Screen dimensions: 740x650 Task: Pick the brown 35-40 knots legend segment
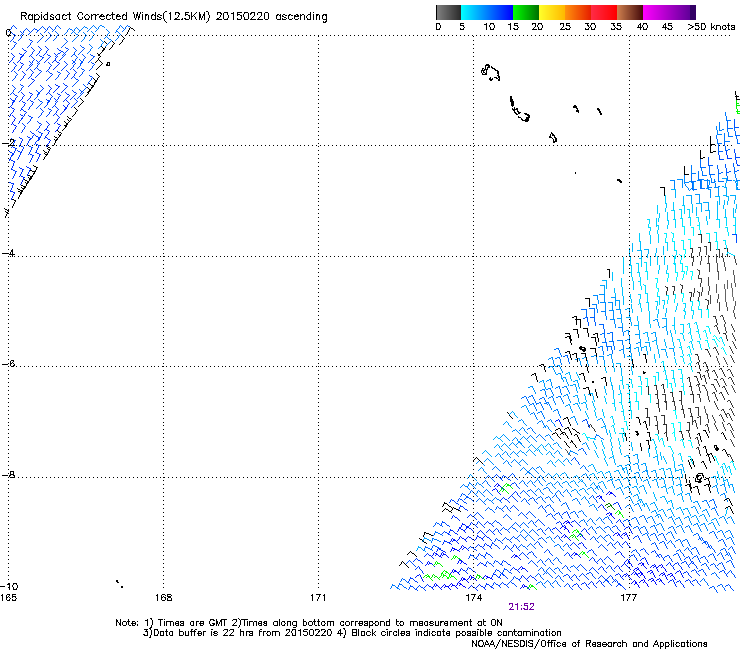(630, 12)
